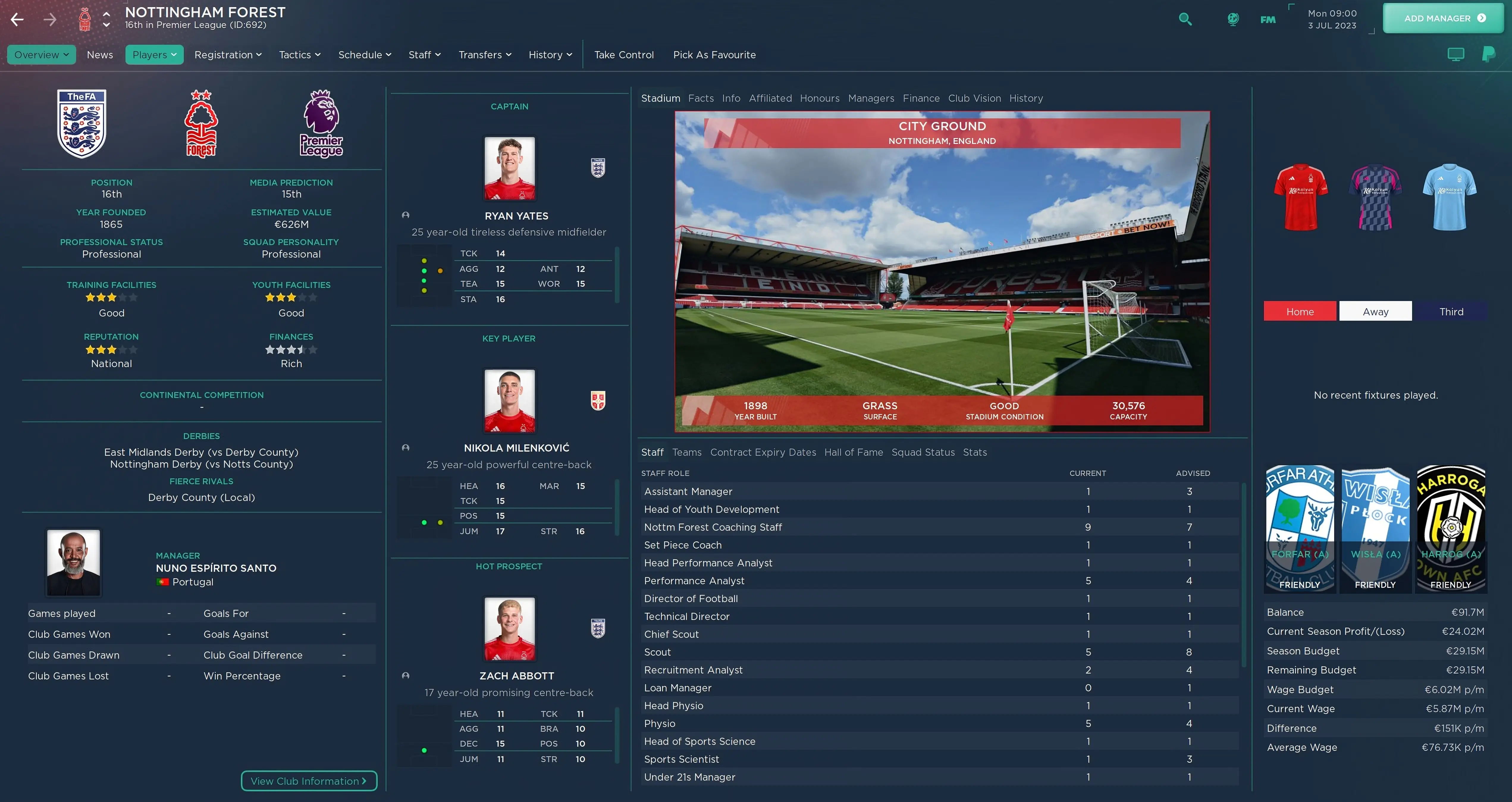Switch to the Honours tab
Image resolution: width=1512 pixels, height=802 pixels.
coord(819,98)
